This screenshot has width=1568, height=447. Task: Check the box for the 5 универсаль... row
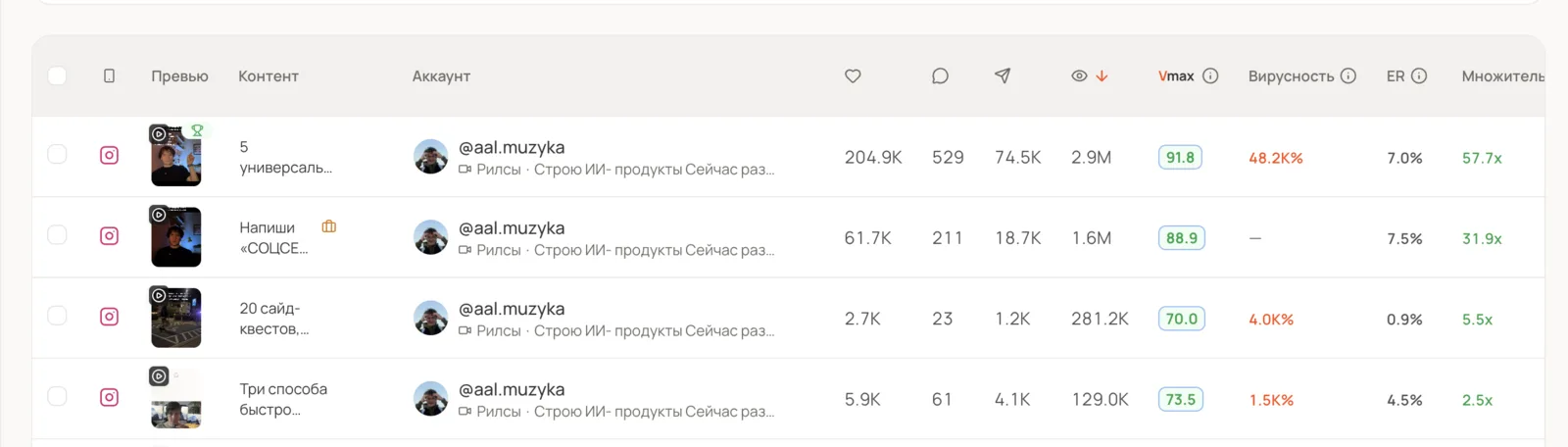point(57,154)
